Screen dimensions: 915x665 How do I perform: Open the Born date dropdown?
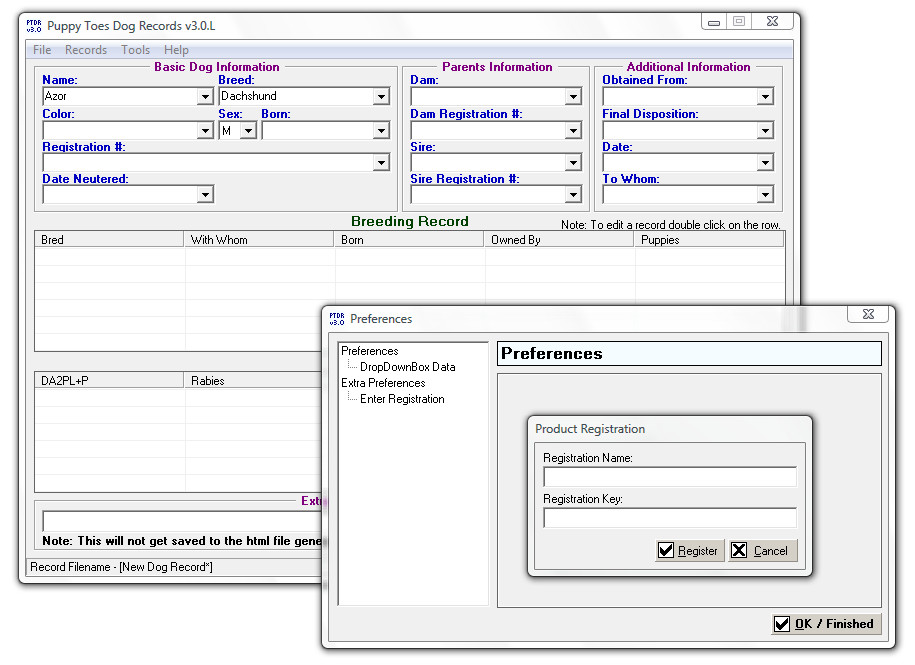381,131
